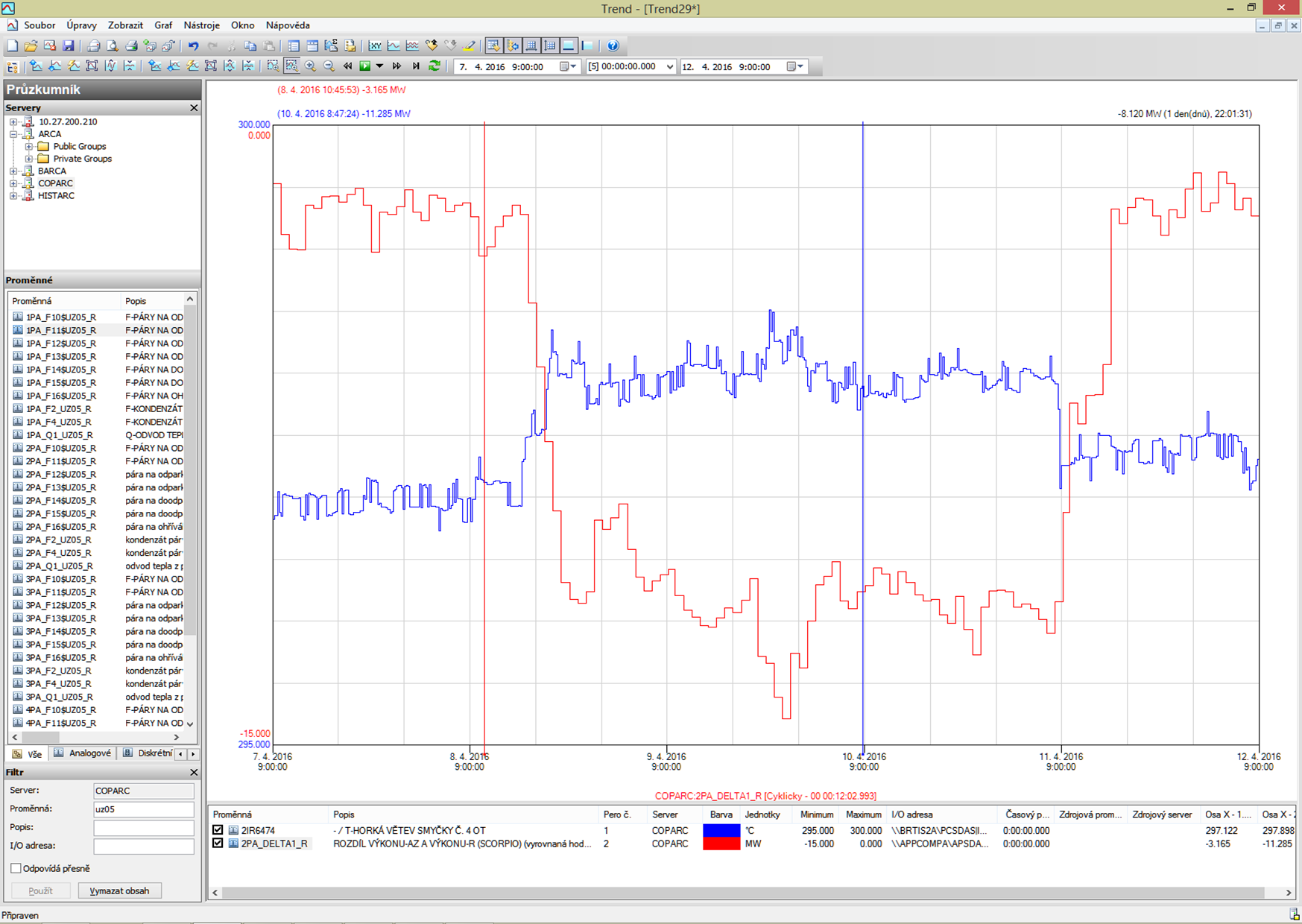1302x924 pixels.
Task: Open the Soubor menu
Action: 39,25
